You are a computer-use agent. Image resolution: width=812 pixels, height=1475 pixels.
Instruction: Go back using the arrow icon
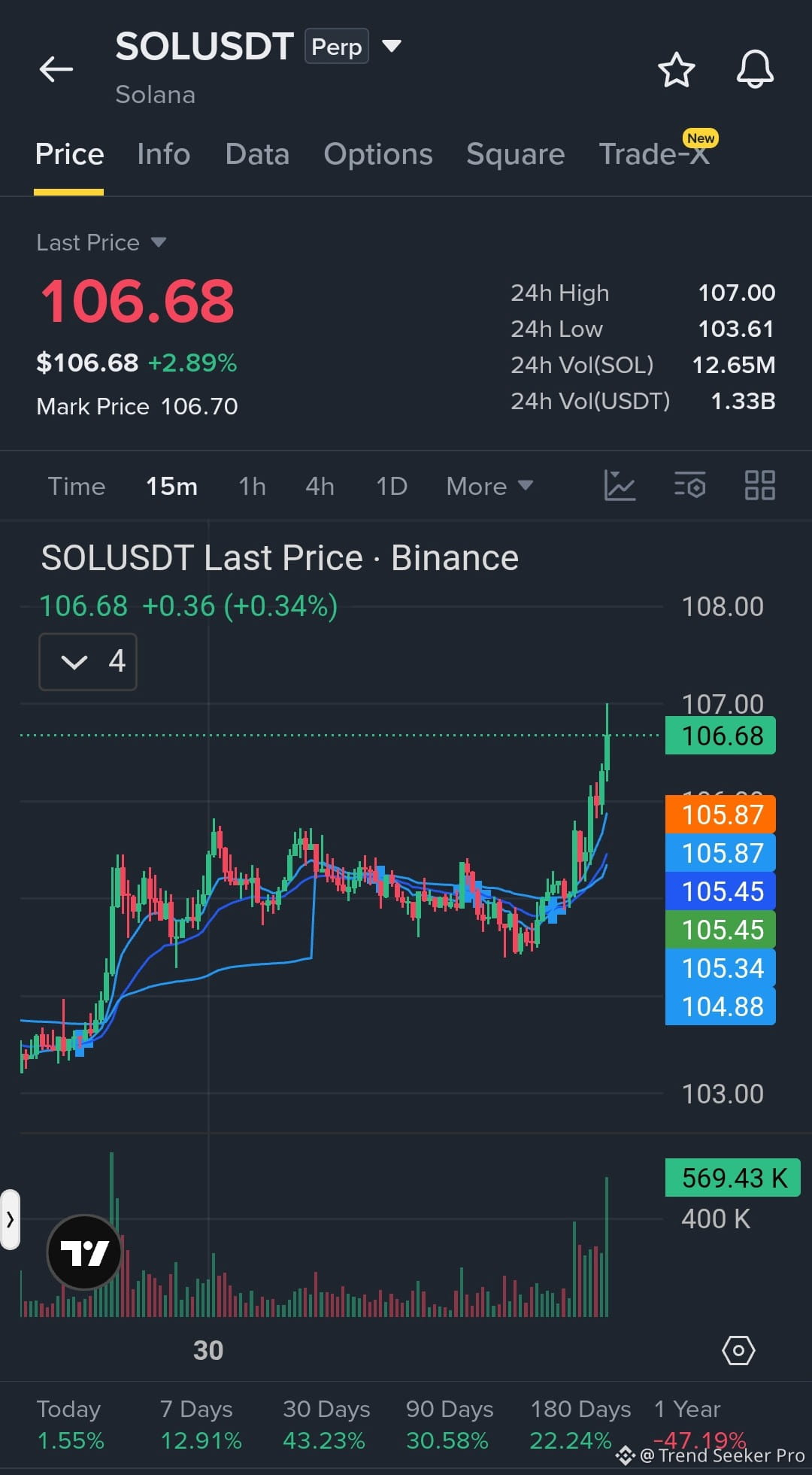[x=56, y=69]
